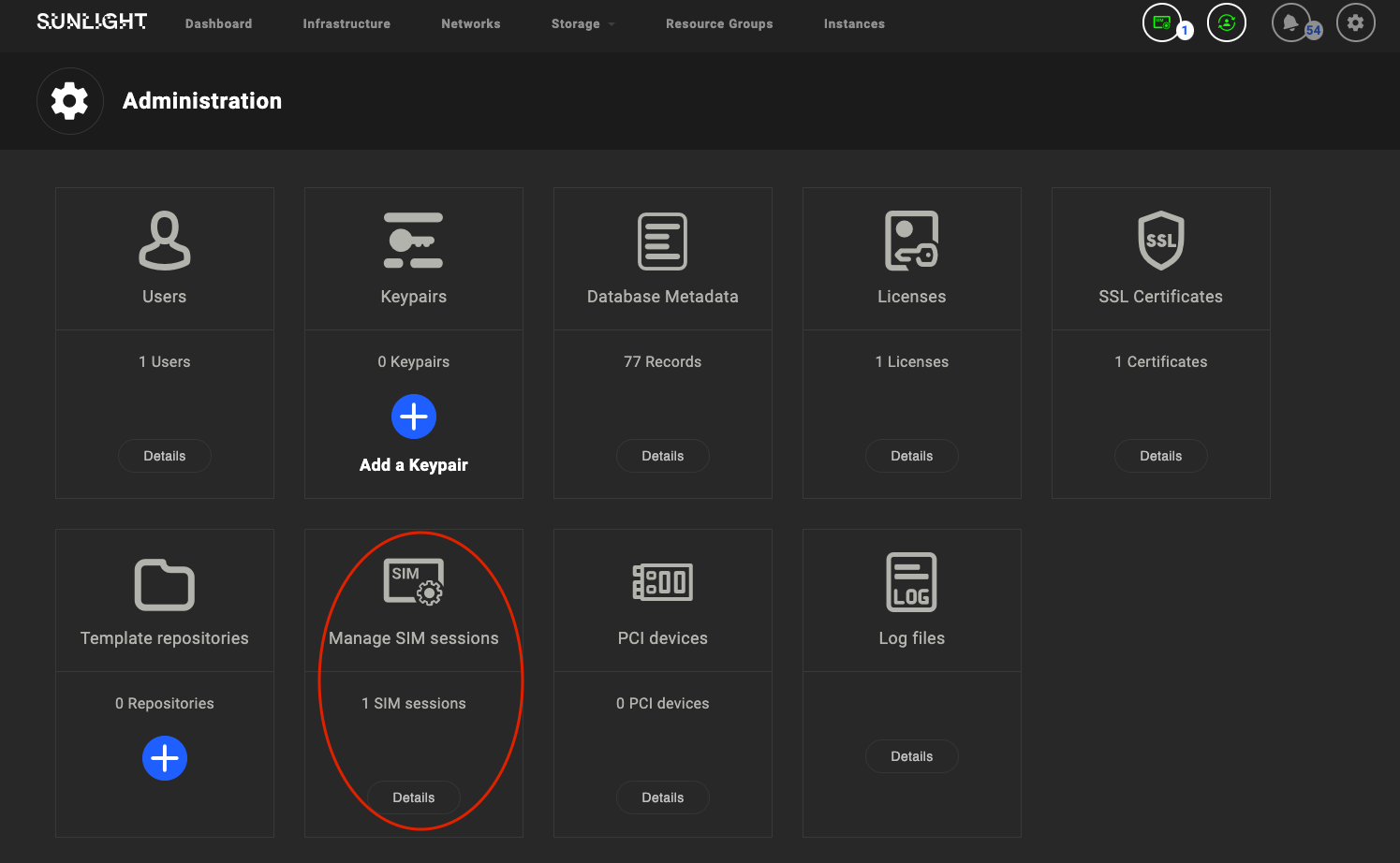Open the Resource Groups page
1400x863 pixels.
click(719, 23)
